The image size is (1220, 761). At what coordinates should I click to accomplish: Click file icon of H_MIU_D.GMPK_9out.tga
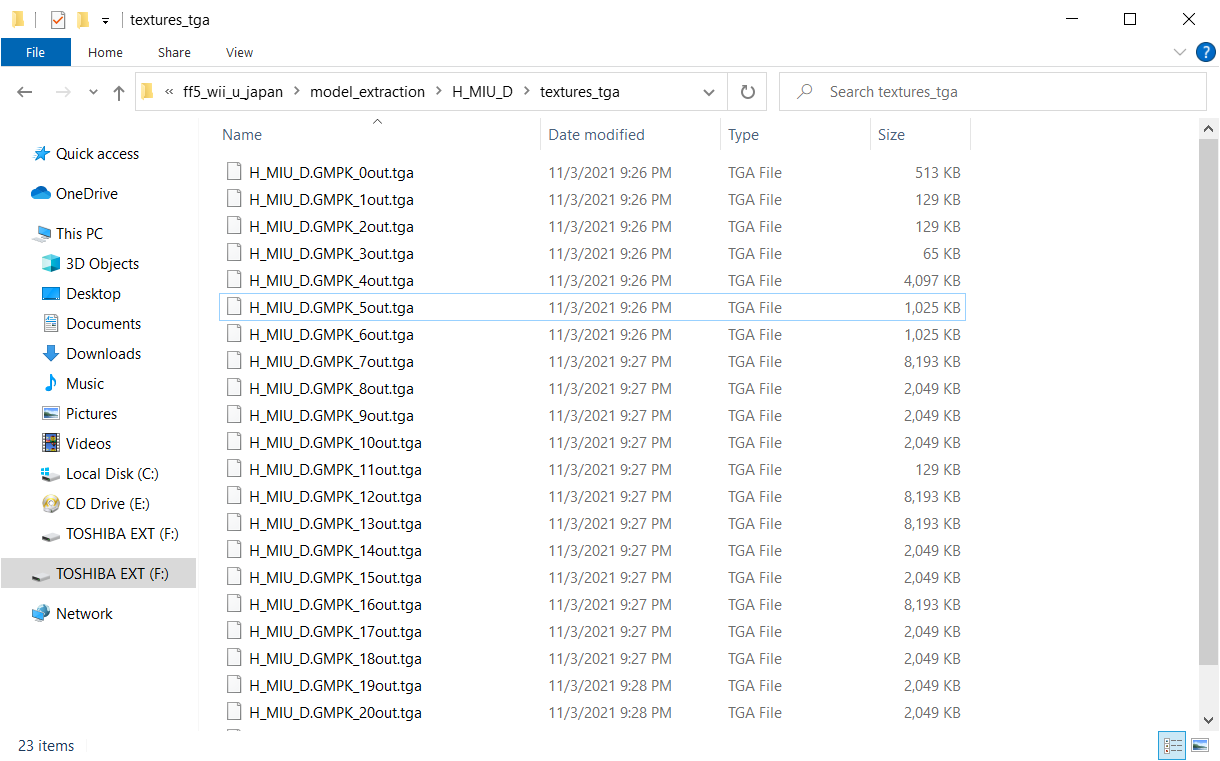(x=234, y=416)
